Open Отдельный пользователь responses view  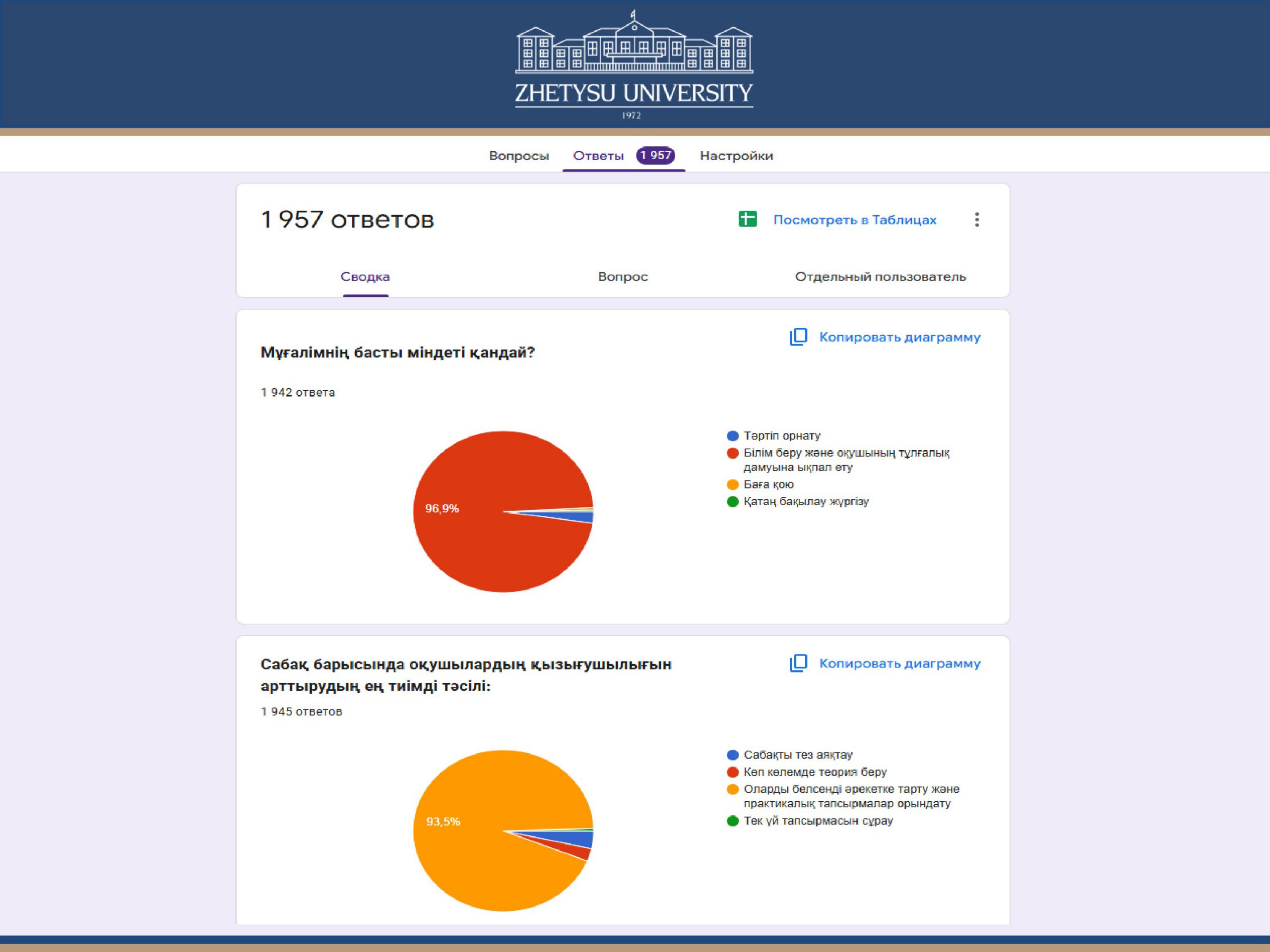pyautogui.click(x=880, y=277)
